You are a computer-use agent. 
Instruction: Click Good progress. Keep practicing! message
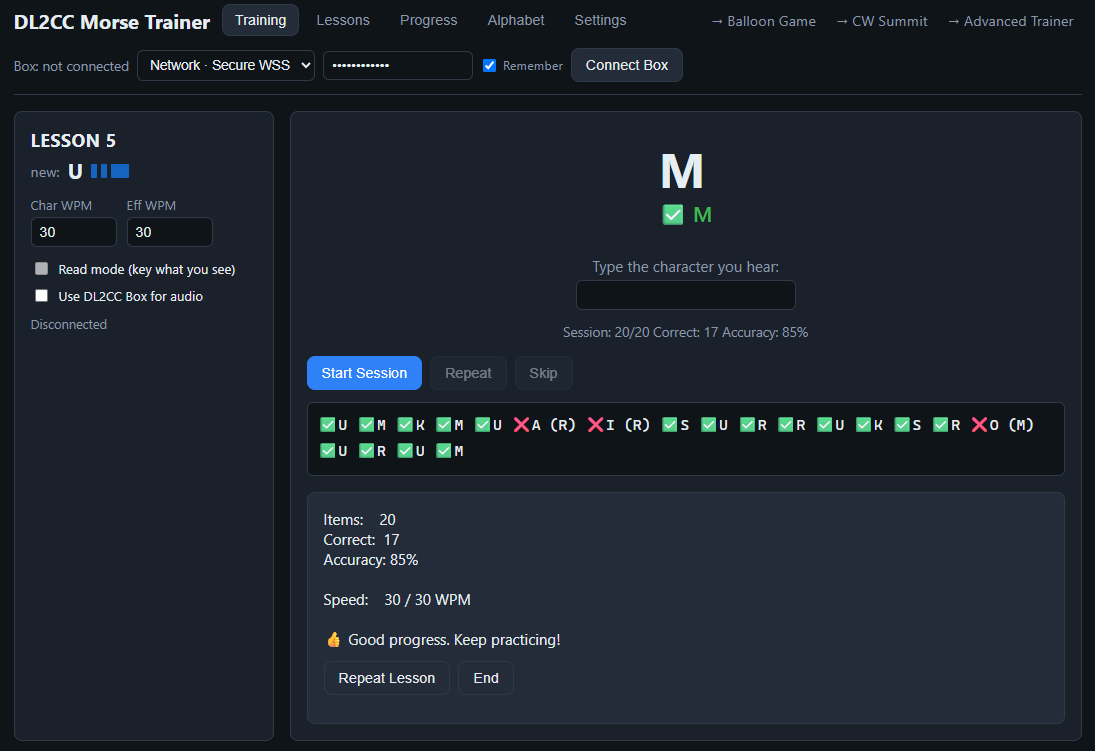point(454,640)
